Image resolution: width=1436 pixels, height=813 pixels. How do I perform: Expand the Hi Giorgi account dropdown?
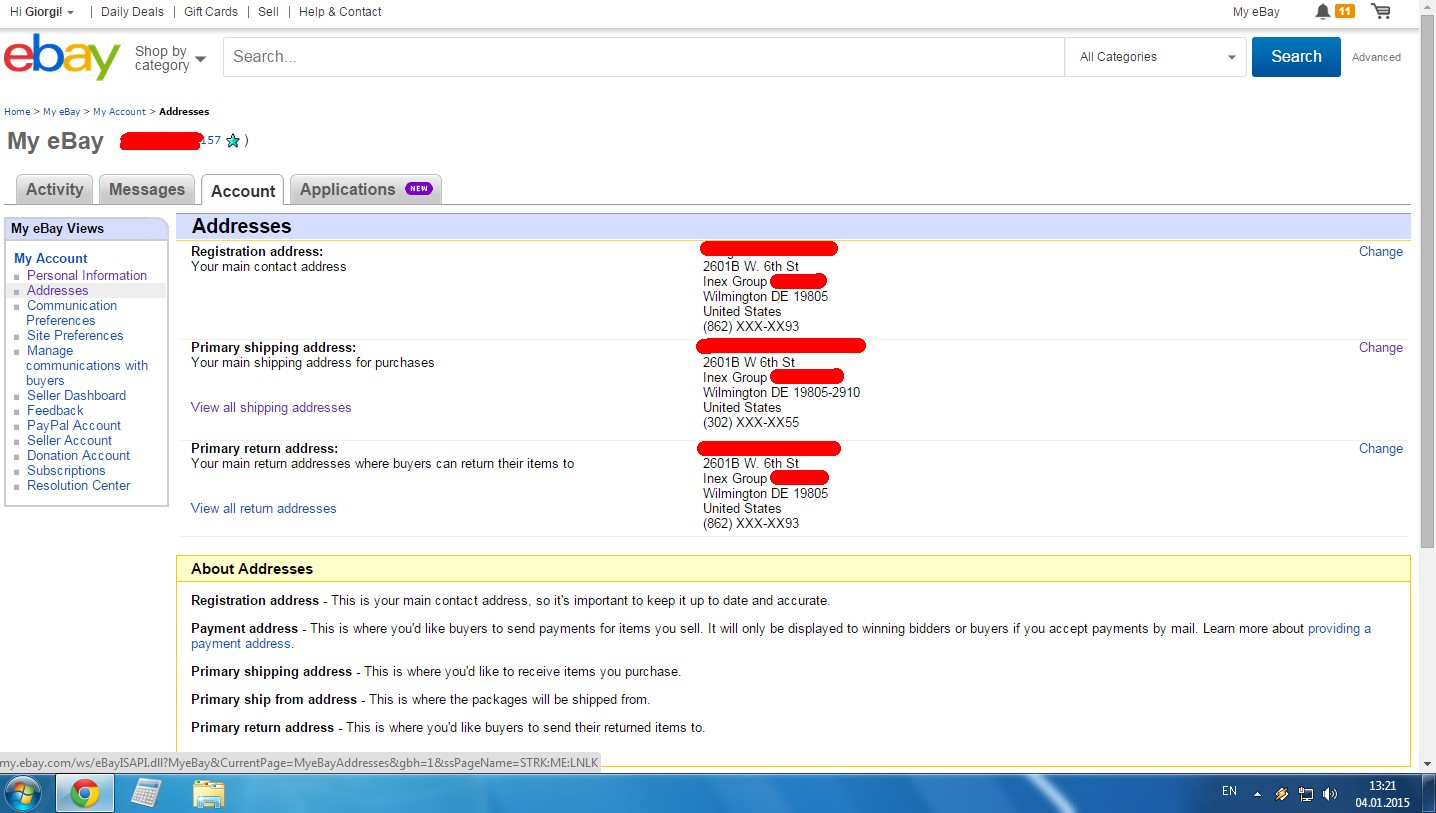(x=42, y=12)
